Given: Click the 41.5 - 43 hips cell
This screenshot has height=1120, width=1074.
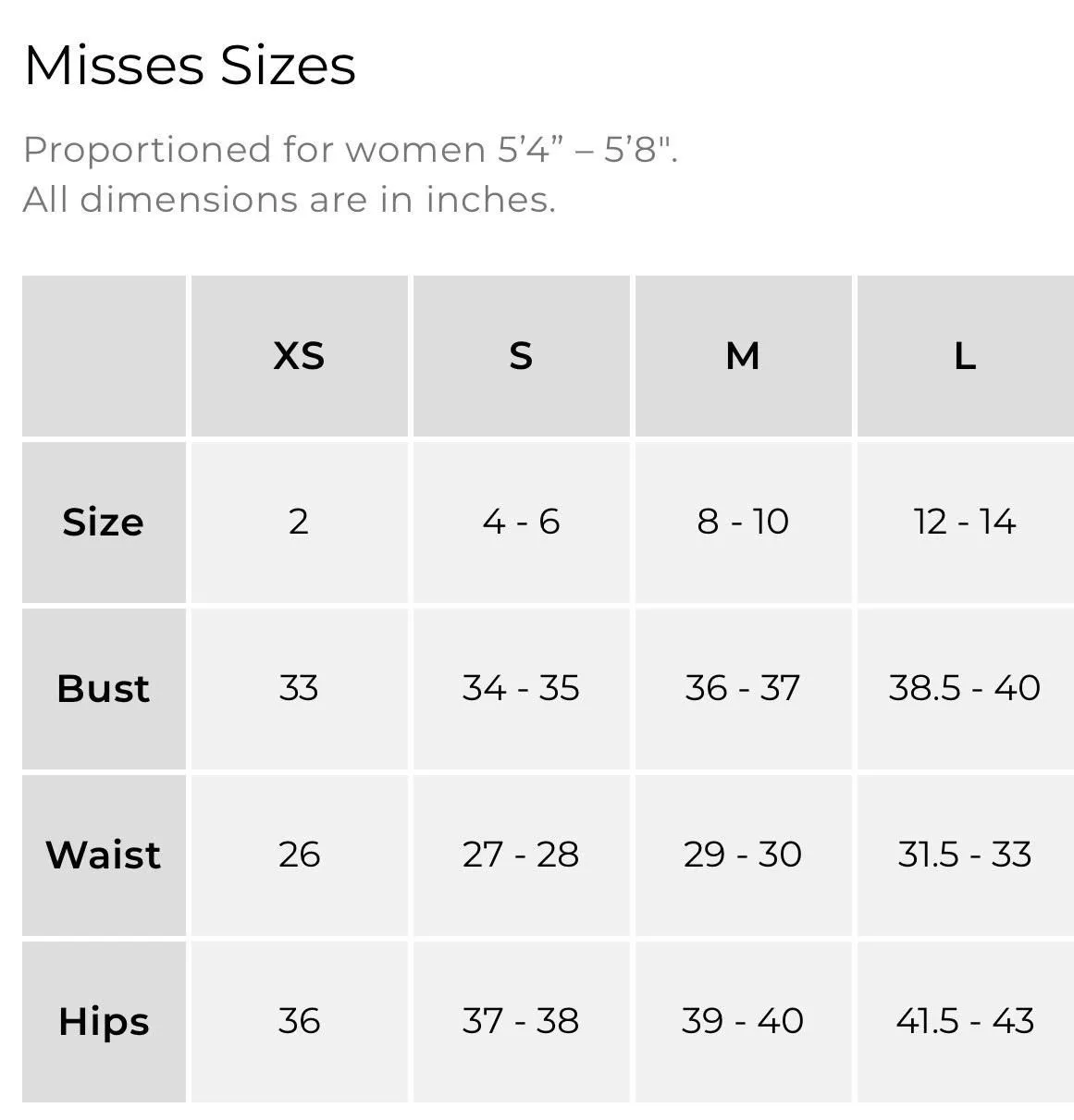Looking at the screenshot, I should 965,1022.
